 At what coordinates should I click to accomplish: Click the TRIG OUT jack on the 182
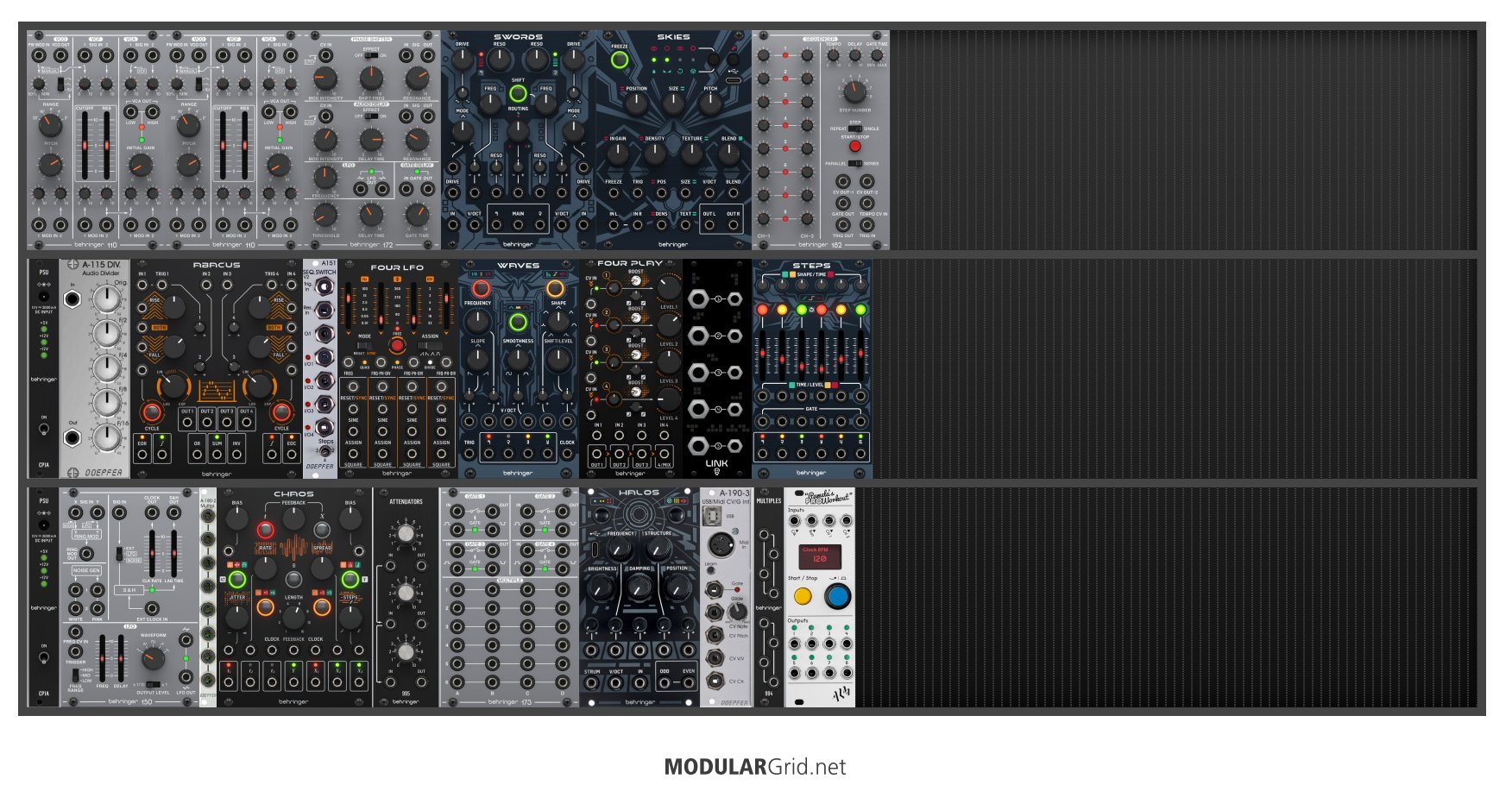click(x=843, y=225)
